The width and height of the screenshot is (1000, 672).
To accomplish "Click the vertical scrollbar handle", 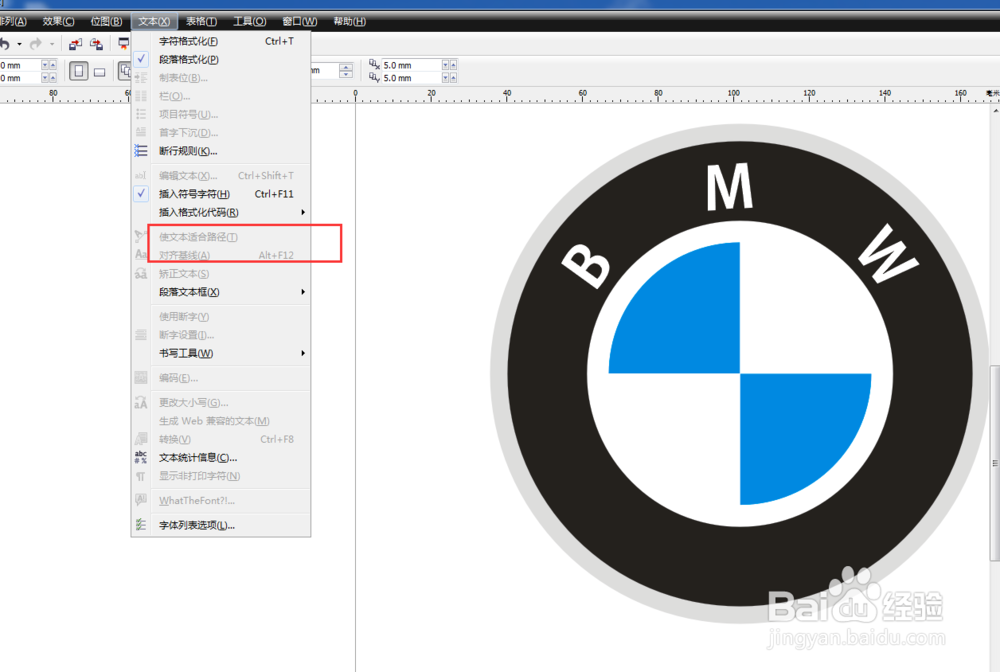I will tap(995, 463).
